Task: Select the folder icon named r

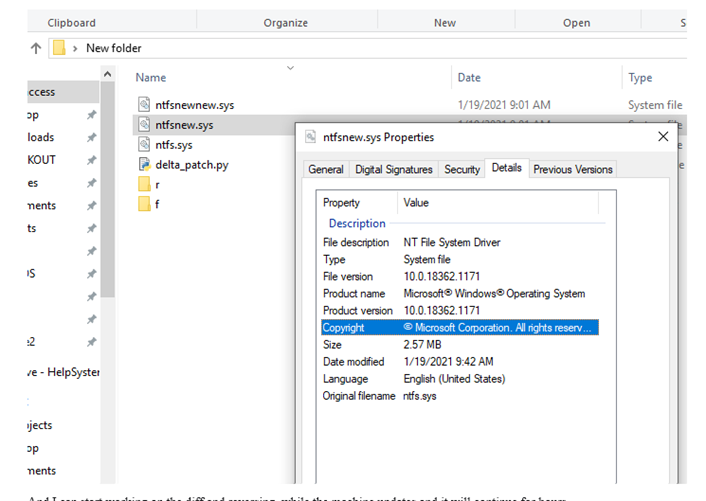Action: click(x=144, y=184)
